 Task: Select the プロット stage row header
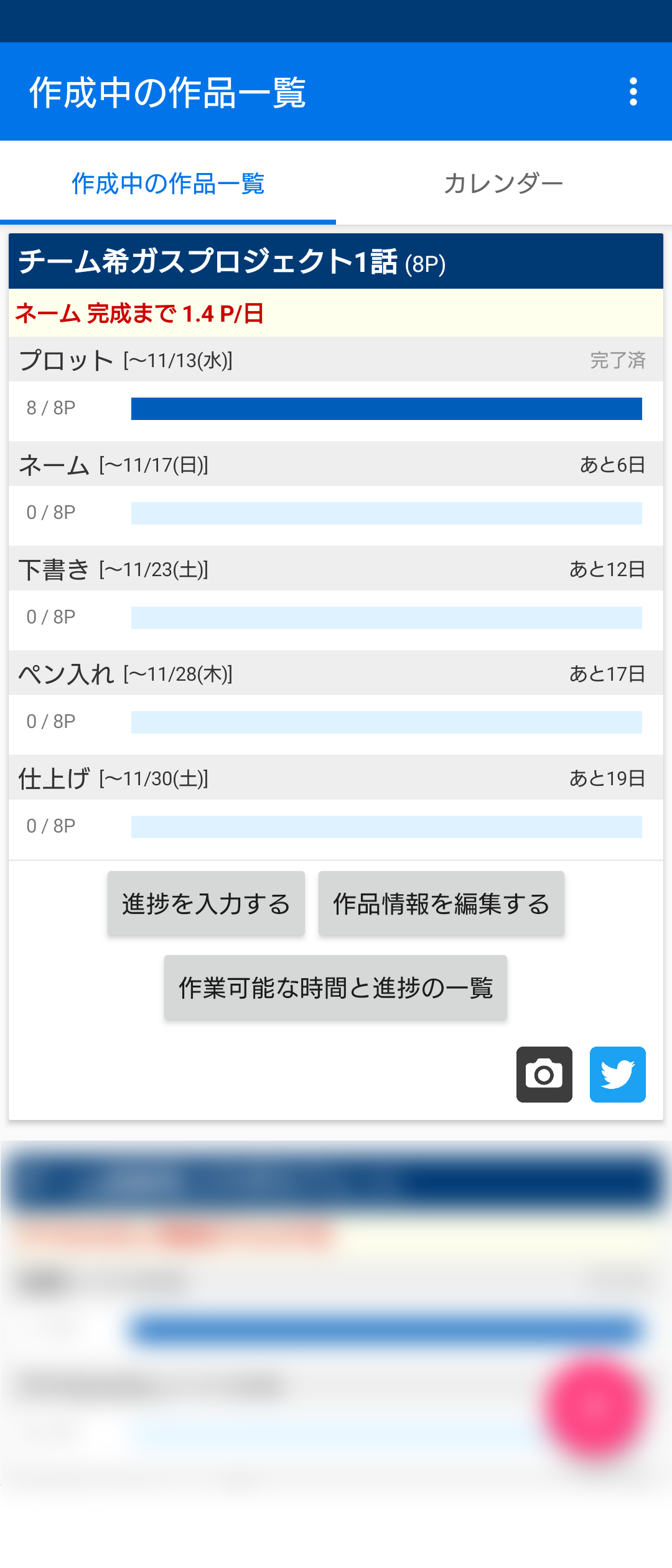click(336, 360)
